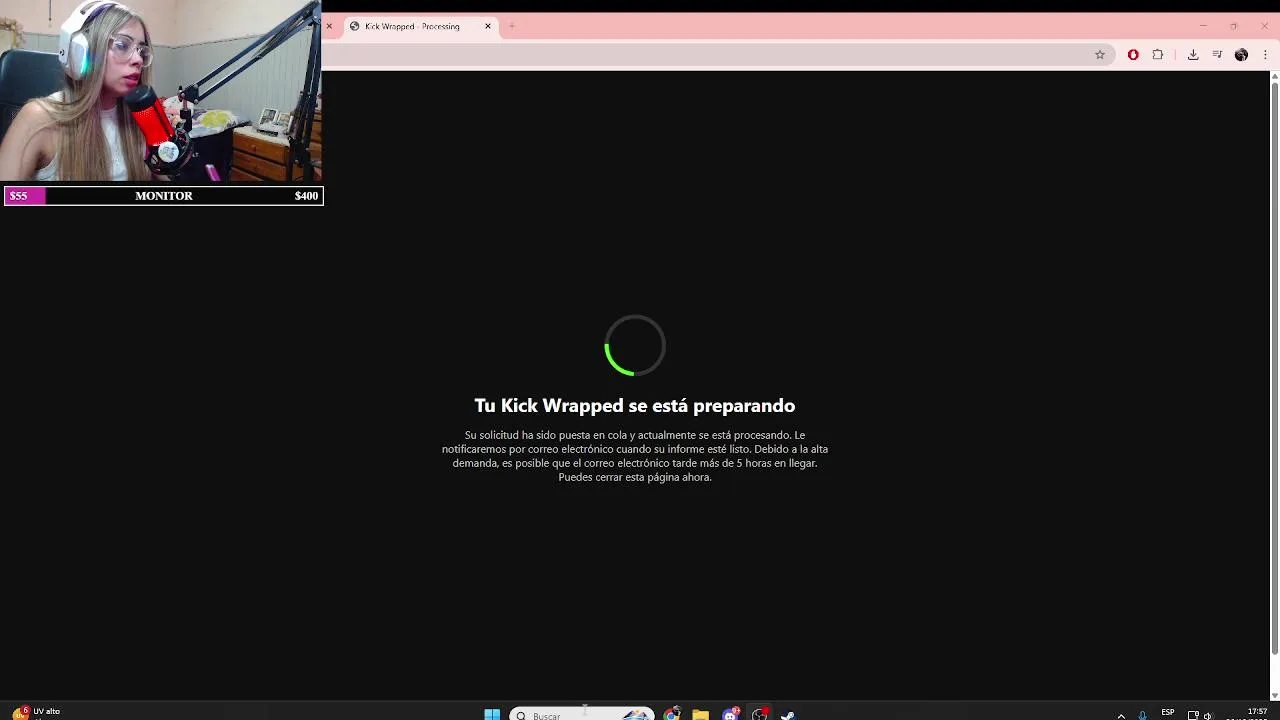Click the webcam overlay of the streamer

pos(161,91)
